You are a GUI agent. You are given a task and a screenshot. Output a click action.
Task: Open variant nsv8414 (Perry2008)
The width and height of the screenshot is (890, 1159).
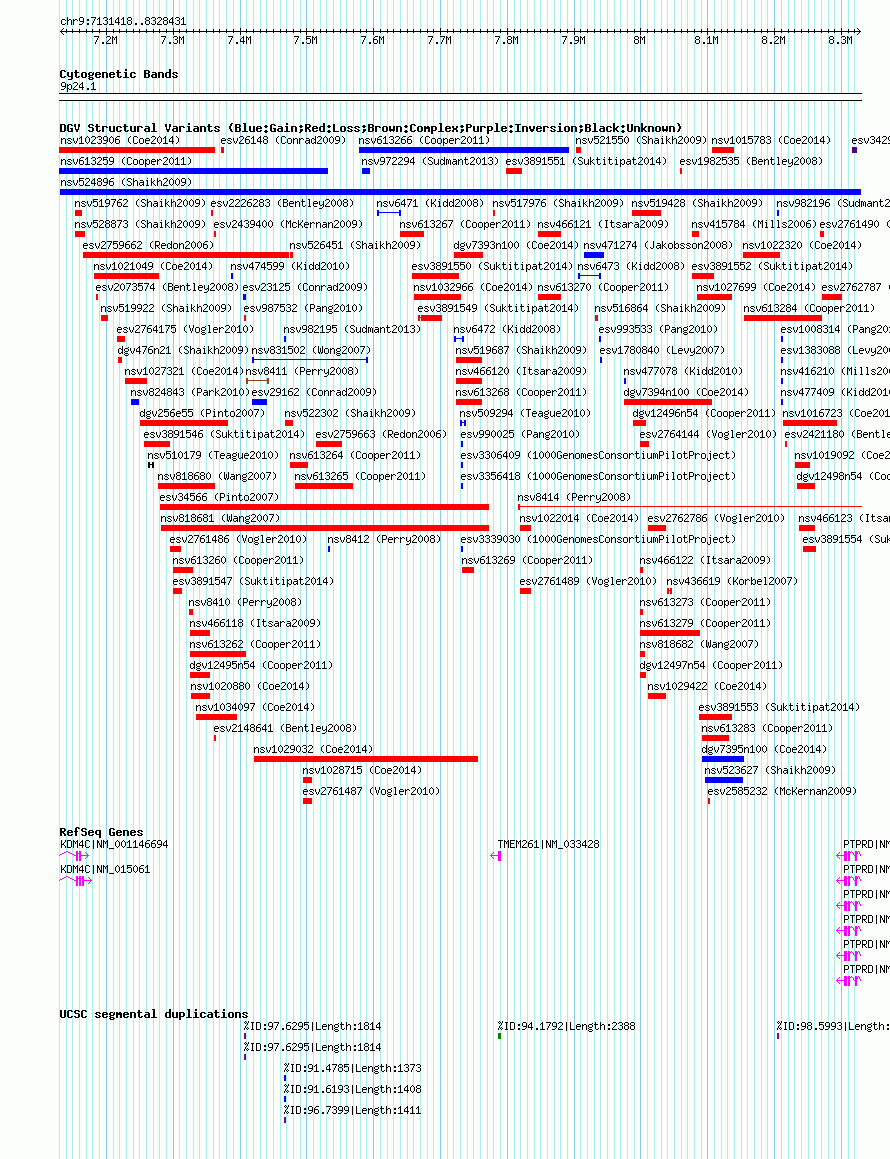coord(574,497)
